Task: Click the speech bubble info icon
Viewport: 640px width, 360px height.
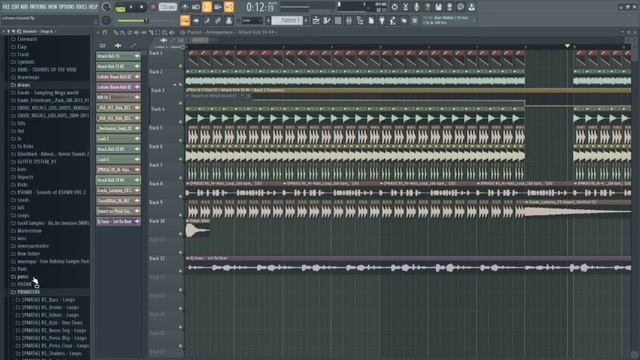Action: [460, 7]
